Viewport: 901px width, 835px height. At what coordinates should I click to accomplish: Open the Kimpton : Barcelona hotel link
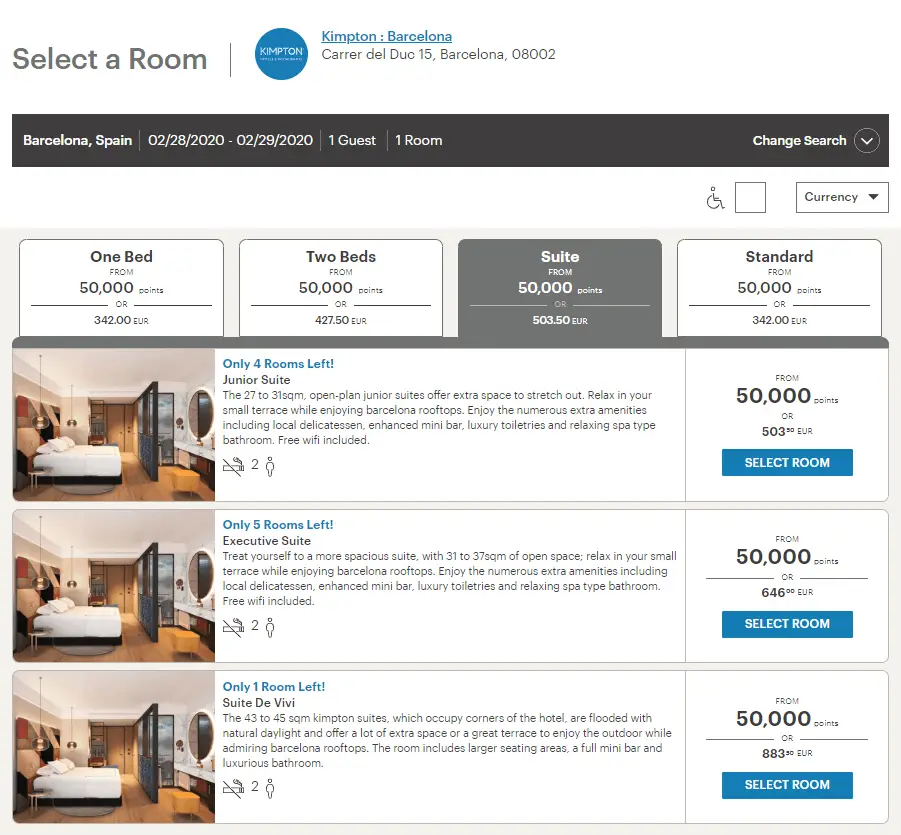(386, 37)
